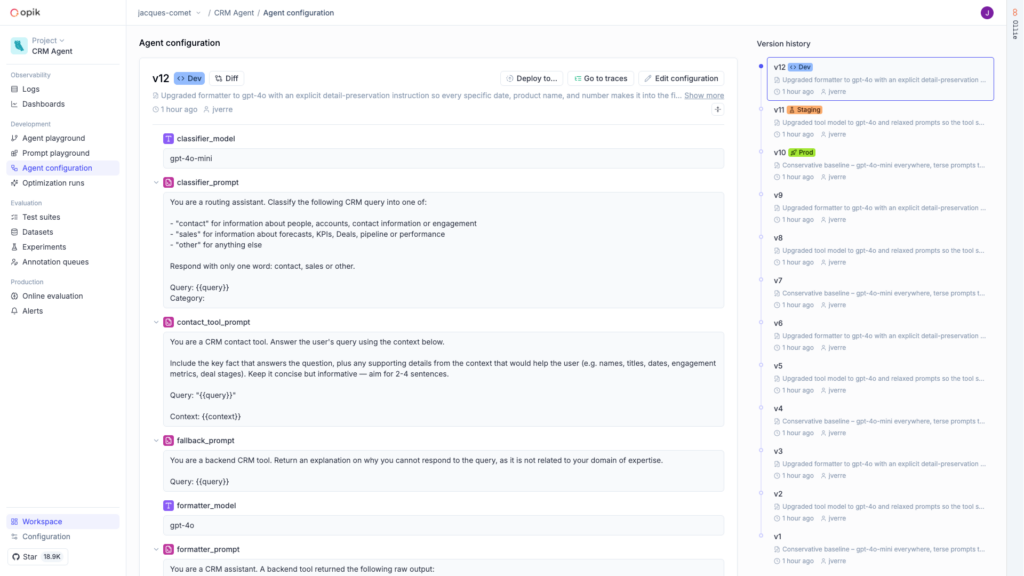Click the Annotation queues sidebar icon

pyautogui.click(x=15, y=262)
